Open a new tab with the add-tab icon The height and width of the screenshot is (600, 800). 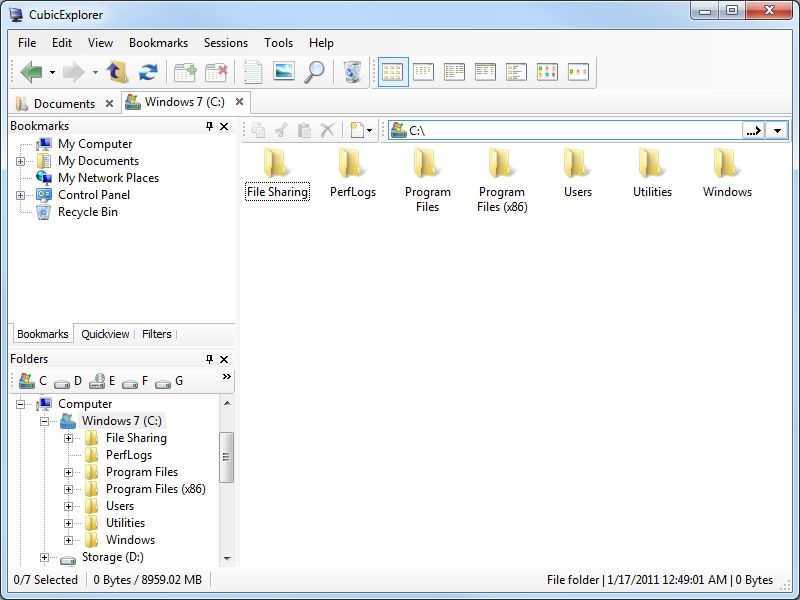(x=185, y=72)
